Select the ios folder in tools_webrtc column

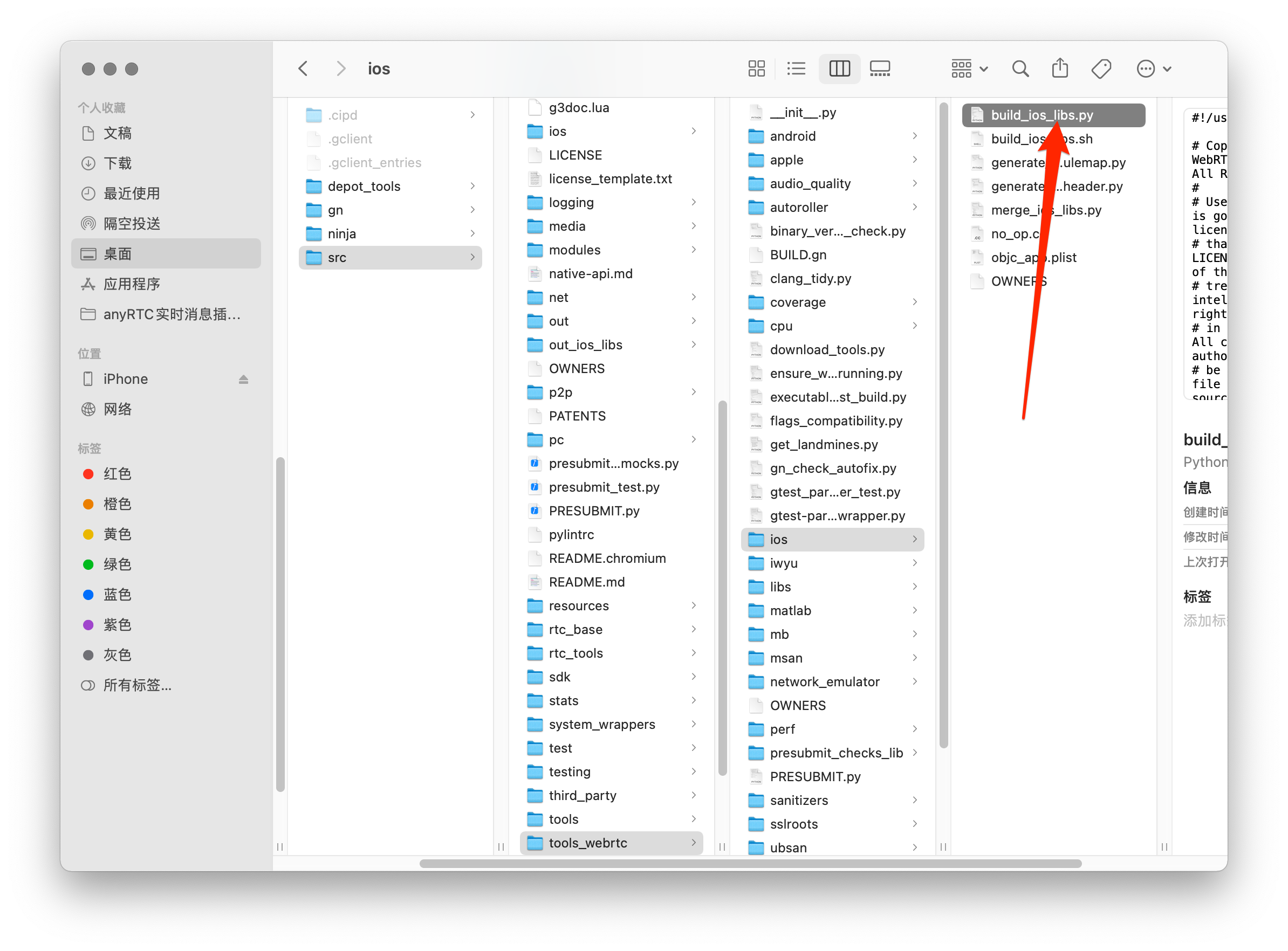(833, 540)
